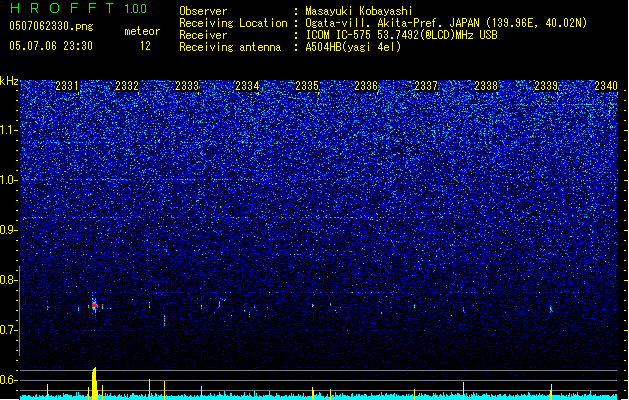The width and height of the screenshot is (629, 400).
Task: Click the 2332 time marker
Action: click(x=127, y=86)
